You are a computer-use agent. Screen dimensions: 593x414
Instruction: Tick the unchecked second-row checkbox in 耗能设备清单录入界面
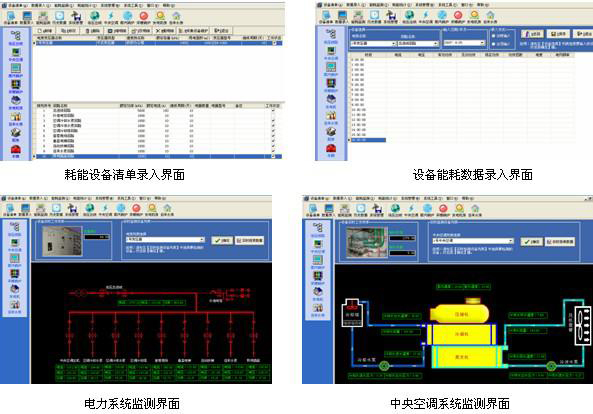pos(273,115)
